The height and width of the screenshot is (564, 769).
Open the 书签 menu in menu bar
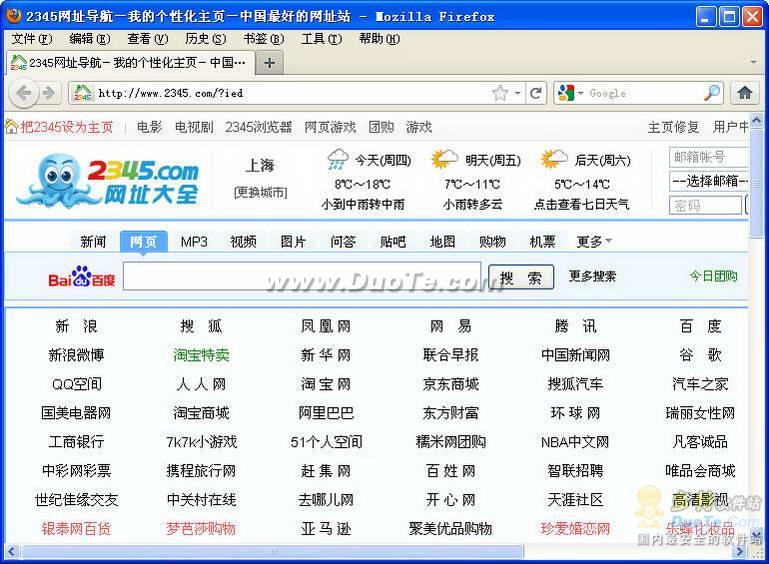[x=263, y=39]
